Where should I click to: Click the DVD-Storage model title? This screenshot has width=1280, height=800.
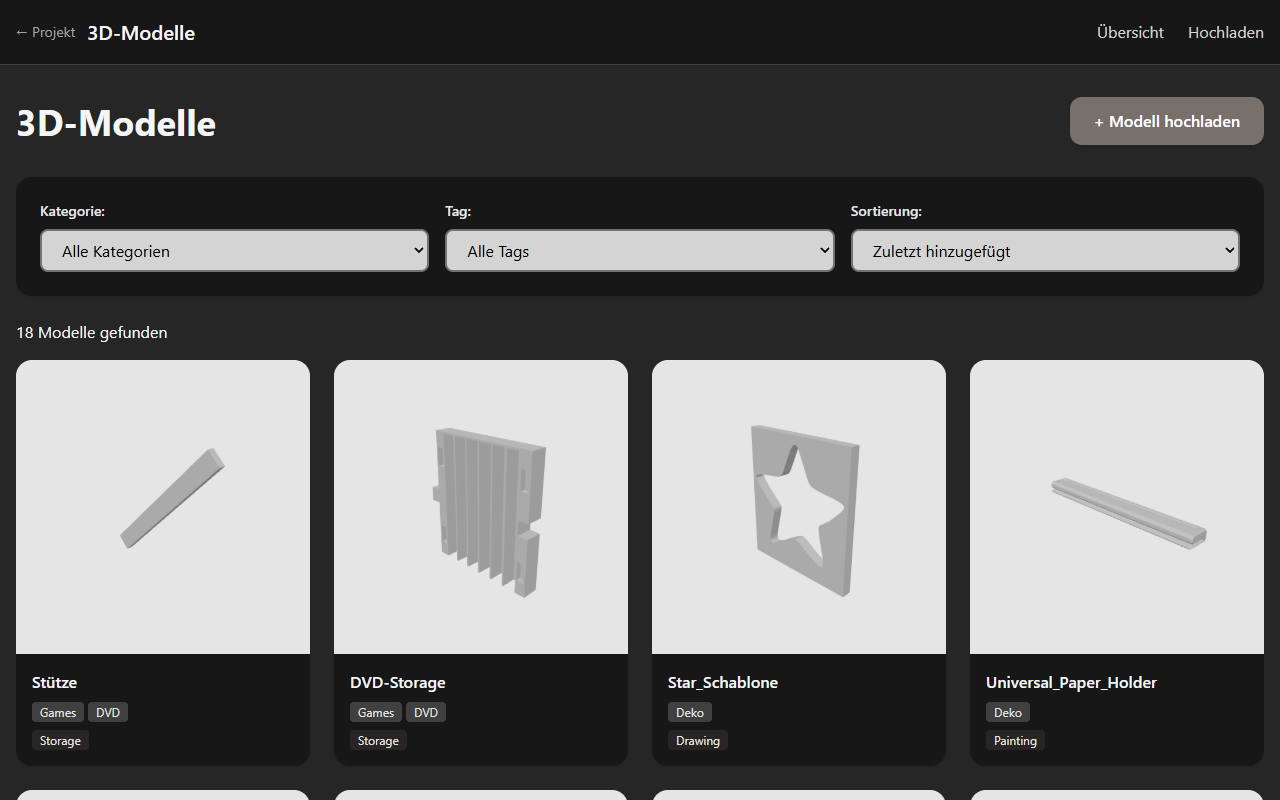click(398, 682)
